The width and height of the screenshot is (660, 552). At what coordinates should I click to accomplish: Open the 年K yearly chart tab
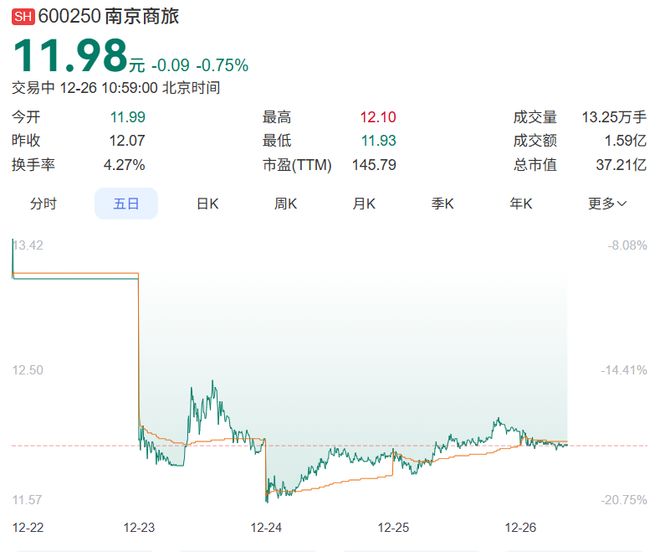tap(521, 204)
